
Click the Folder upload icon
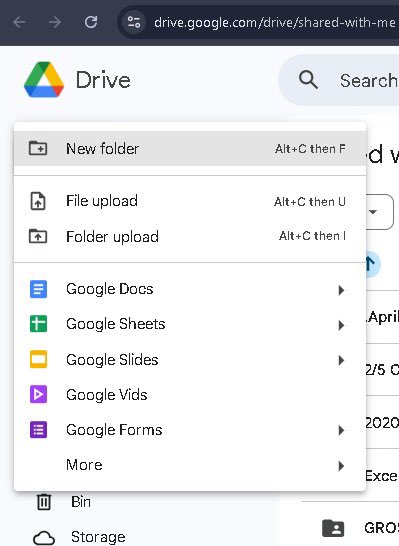tap(38, 236)
